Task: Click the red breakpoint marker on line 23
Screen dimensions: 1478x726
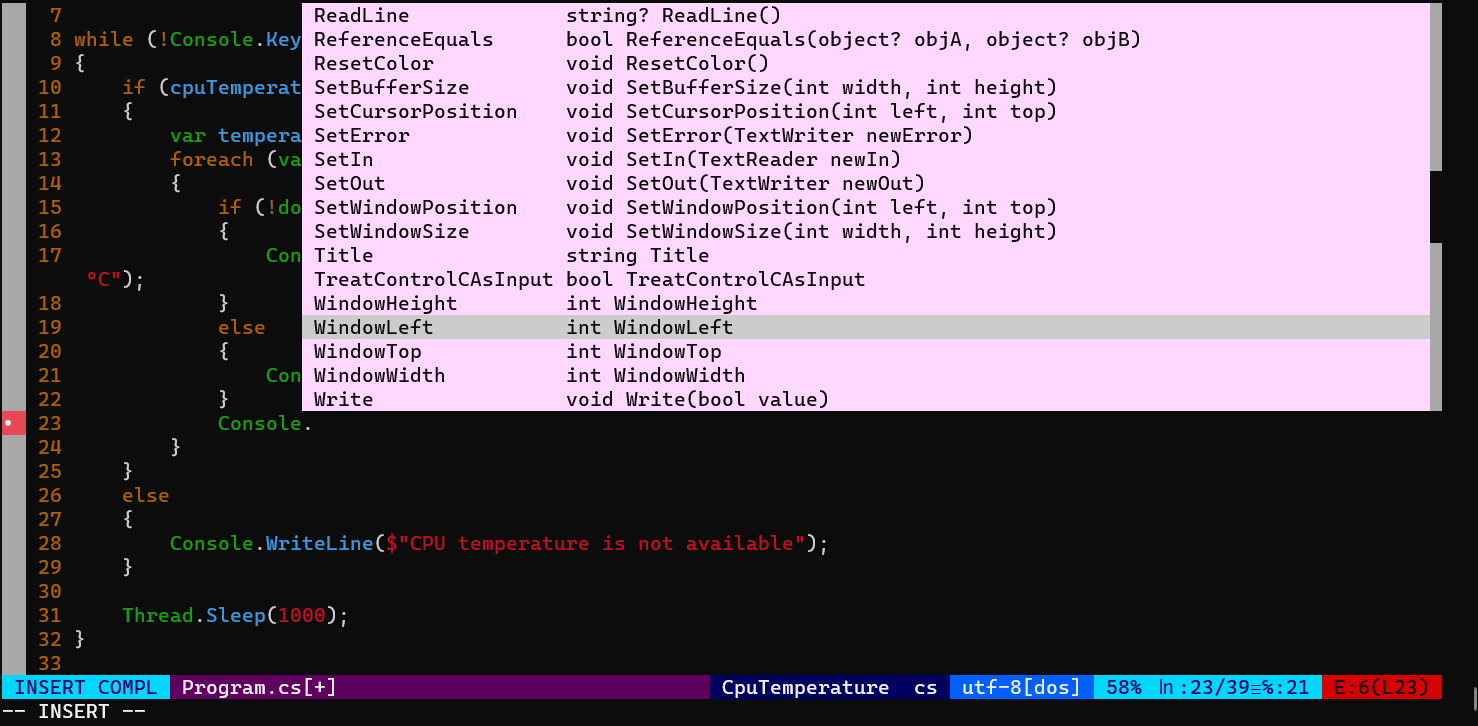Action: coord(13,422)
